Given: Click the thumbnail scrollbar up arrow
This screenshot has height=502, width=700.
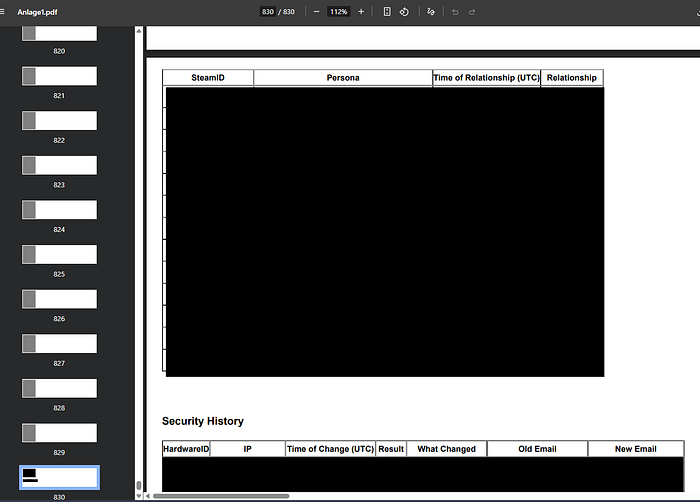Looking at the screenshot, I should (x=139, y=31).
